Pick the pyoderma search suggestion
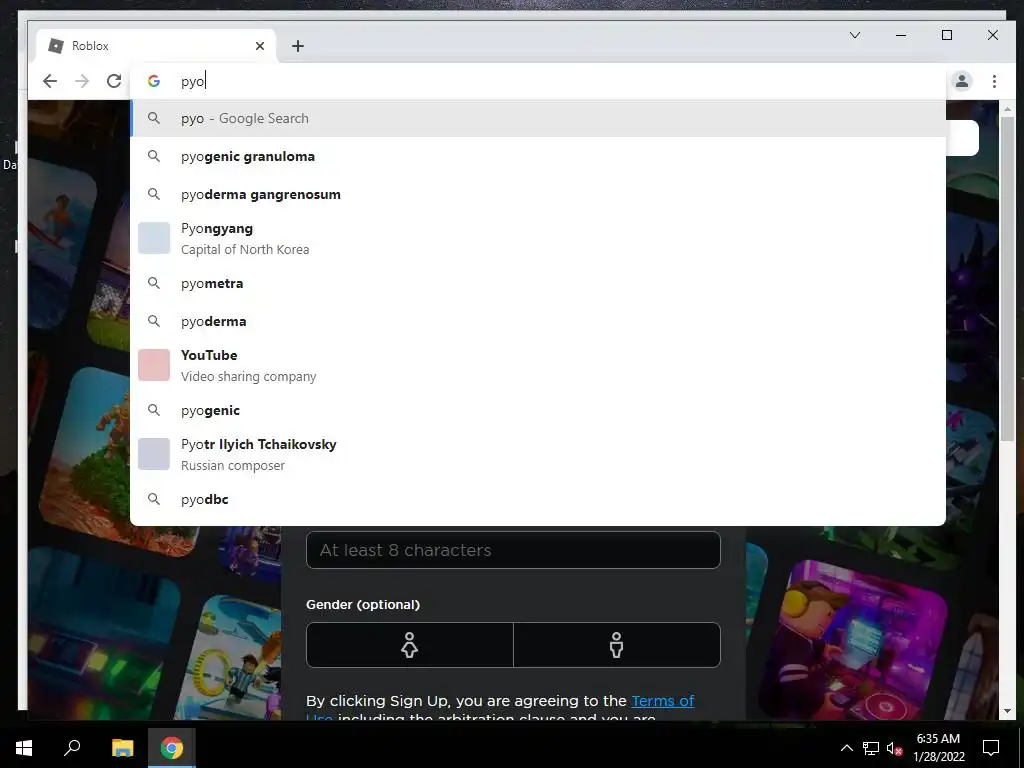Screen dimensions: 1024x768 538,321
